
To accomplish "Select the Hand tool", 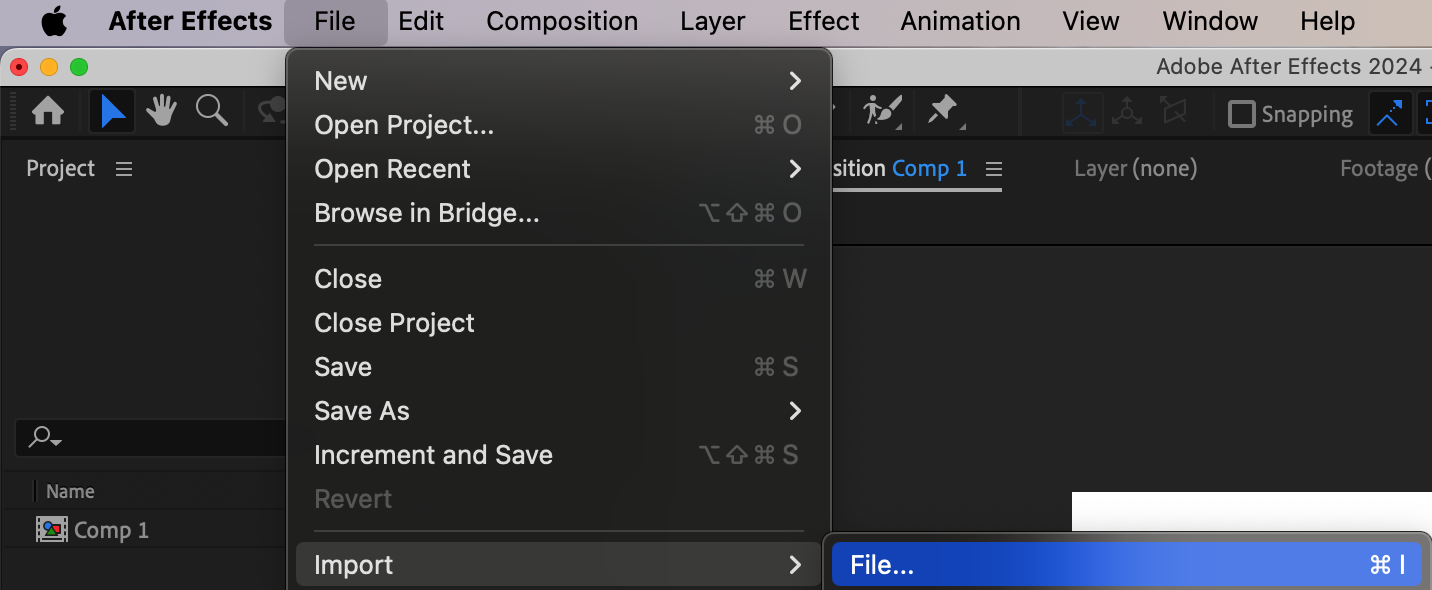I will (161, 112).
